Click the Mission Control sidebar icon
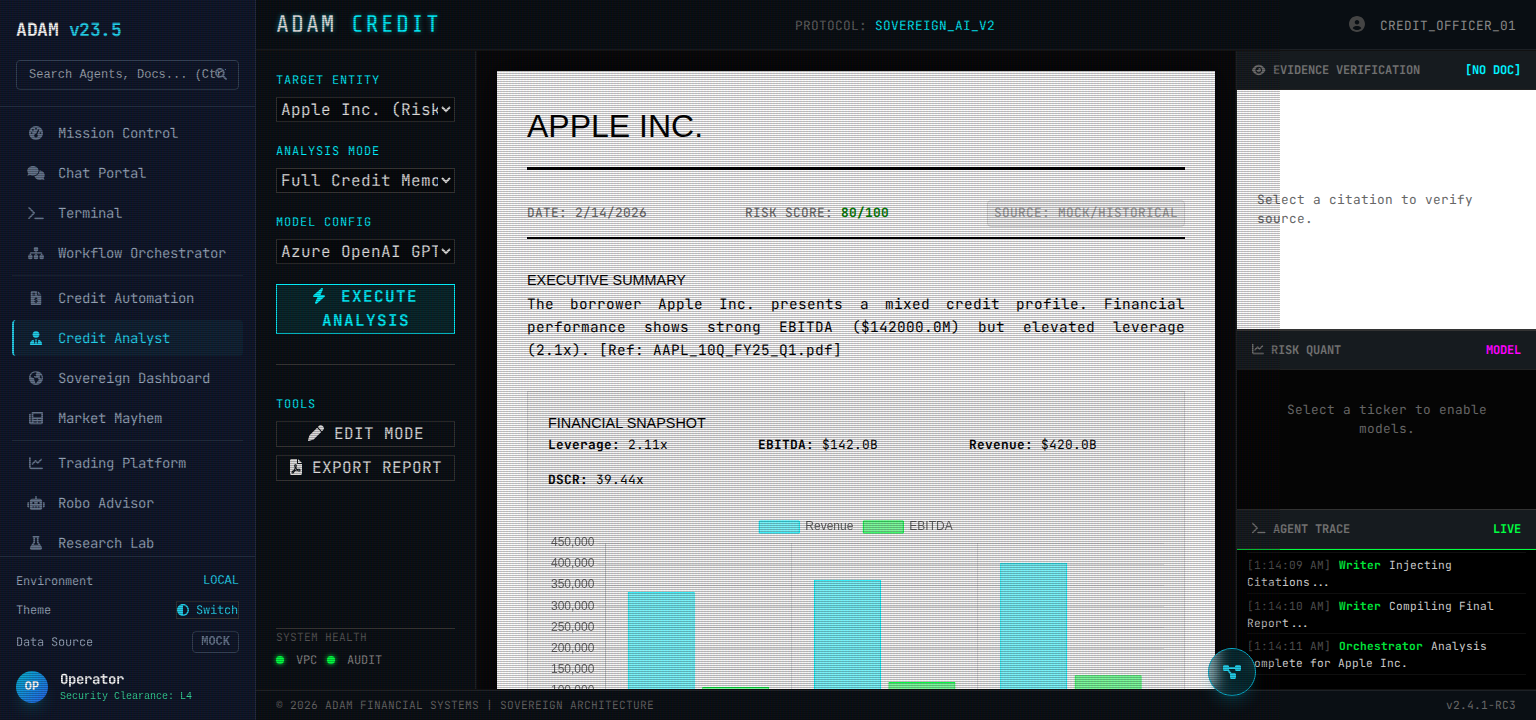1536x720 pixels. tap(36, 133)
